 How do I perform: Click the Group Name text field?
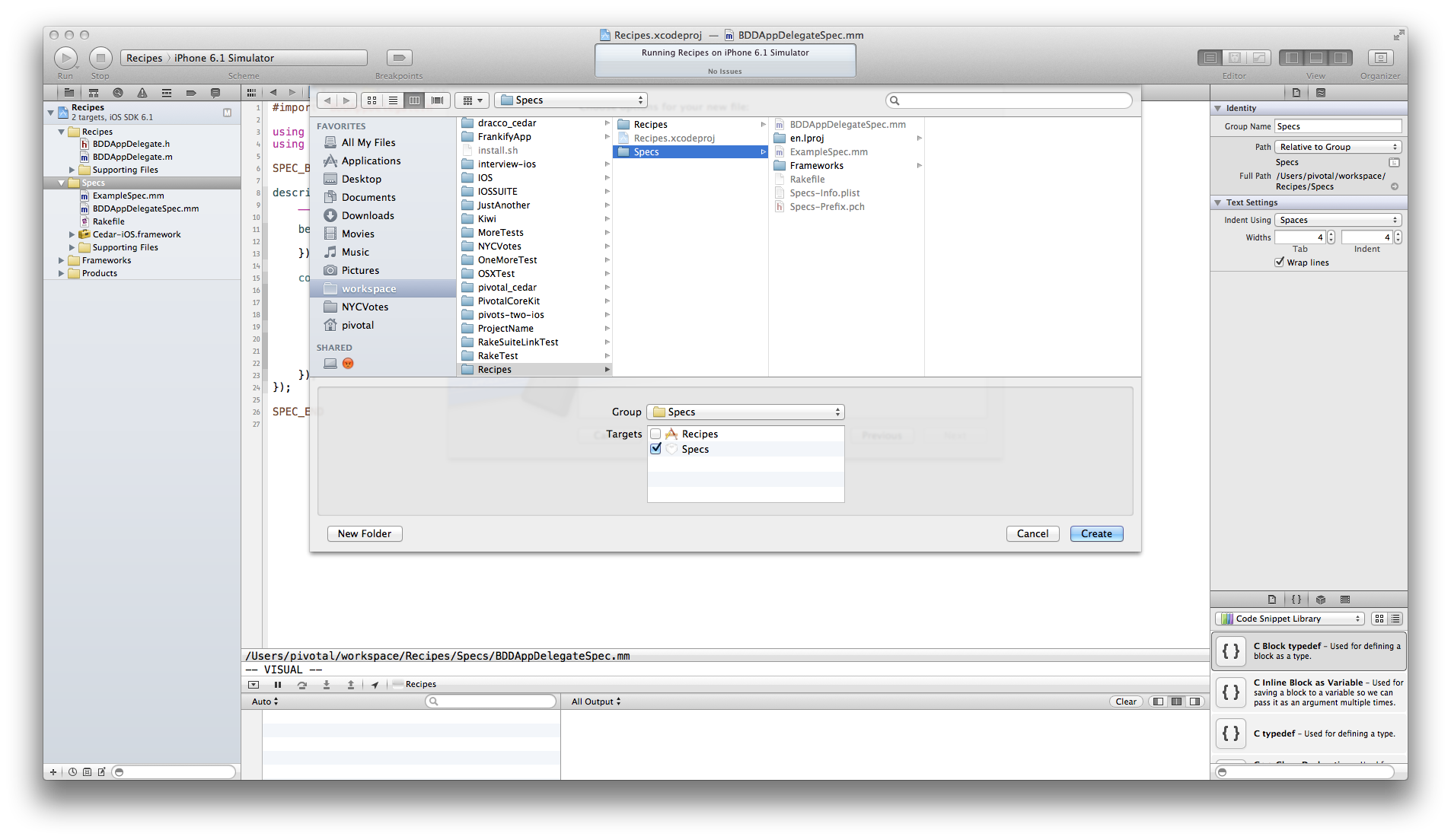1338,126
